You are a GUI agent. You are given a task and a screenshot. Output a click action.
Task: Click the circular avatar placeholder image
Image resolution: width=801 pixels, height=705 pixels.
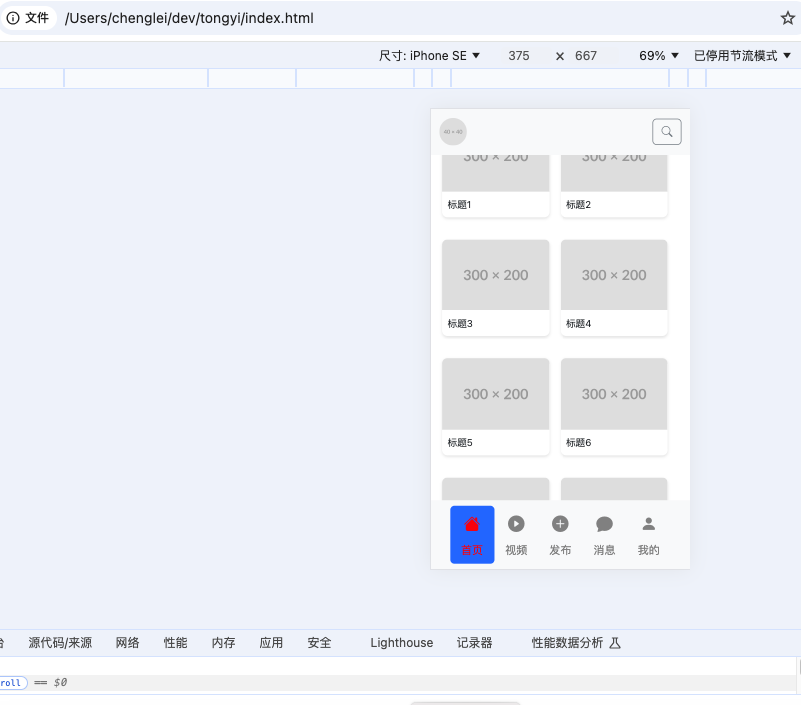453,132
